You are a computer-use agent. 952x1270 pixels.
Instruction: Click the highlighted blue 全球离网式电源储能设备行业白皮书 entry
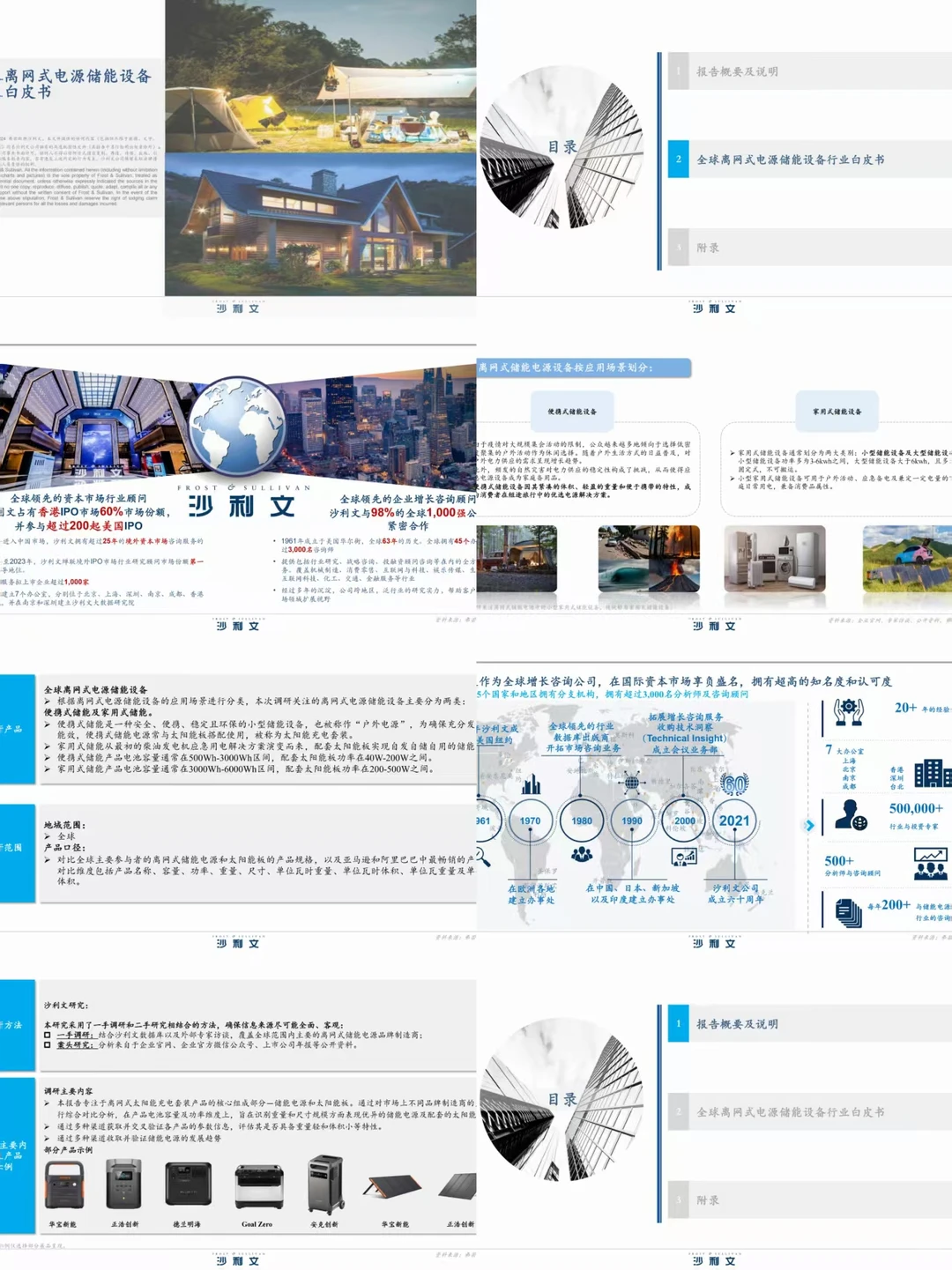pyautogui.click(x=809, y=160)
